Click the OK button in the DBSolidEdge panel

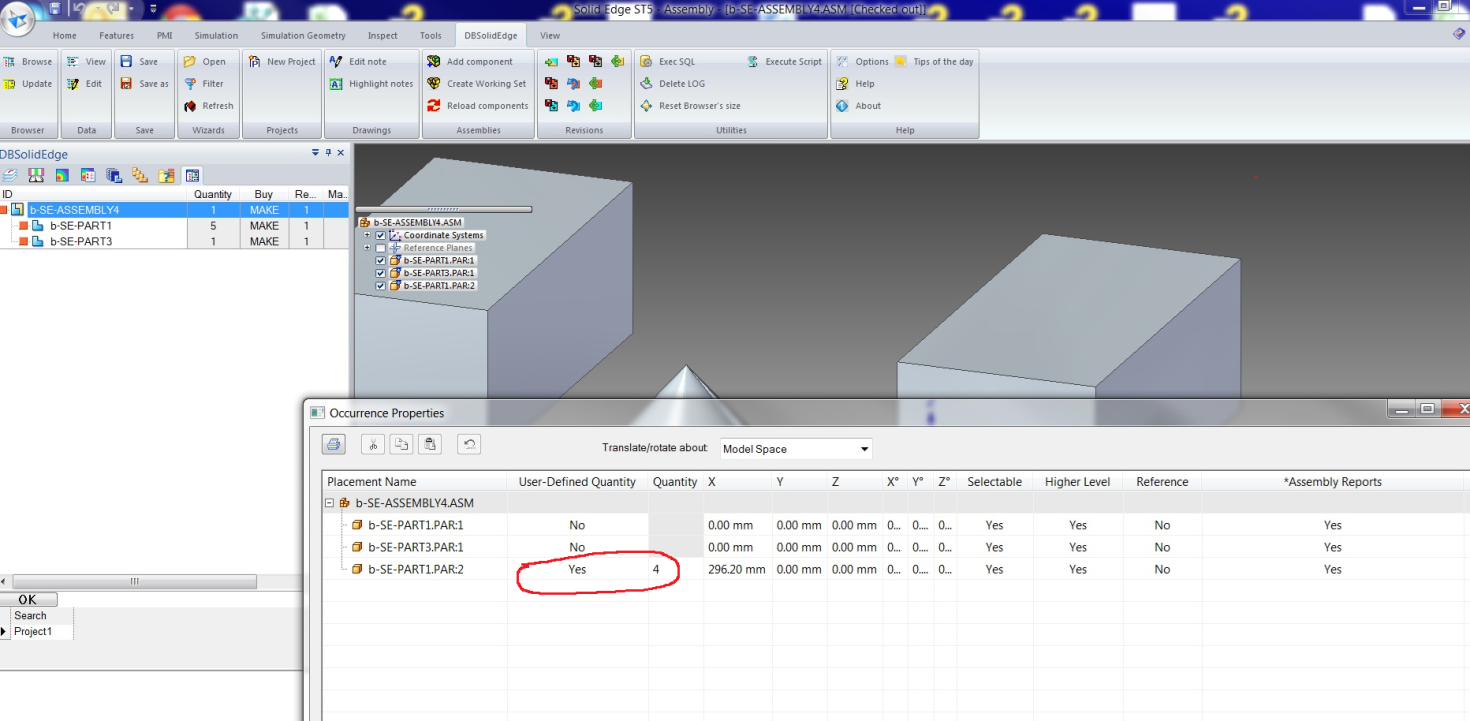(x=28, y=600)
